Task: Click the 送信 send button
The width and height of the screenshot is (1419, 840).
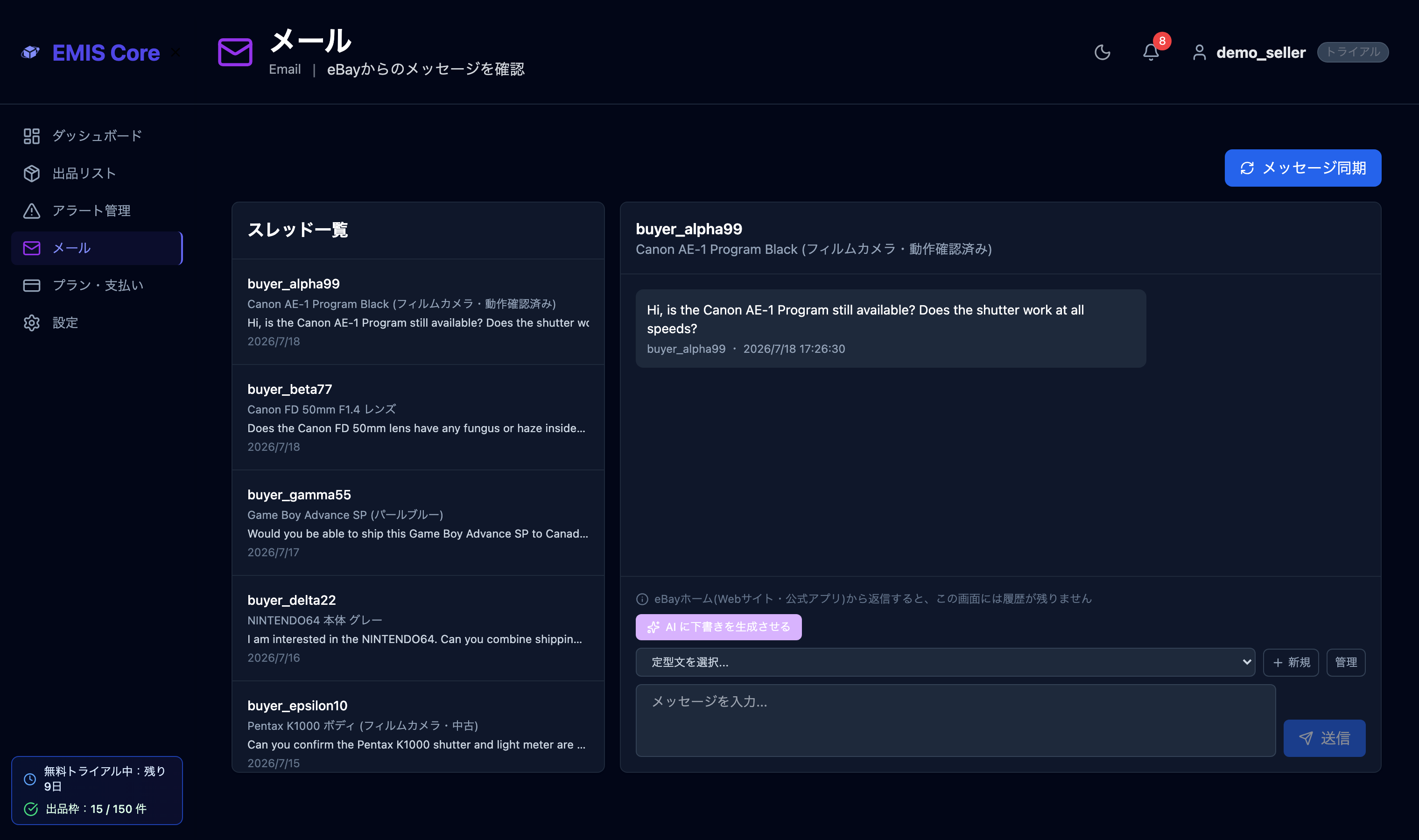Action: [1324, 738]
